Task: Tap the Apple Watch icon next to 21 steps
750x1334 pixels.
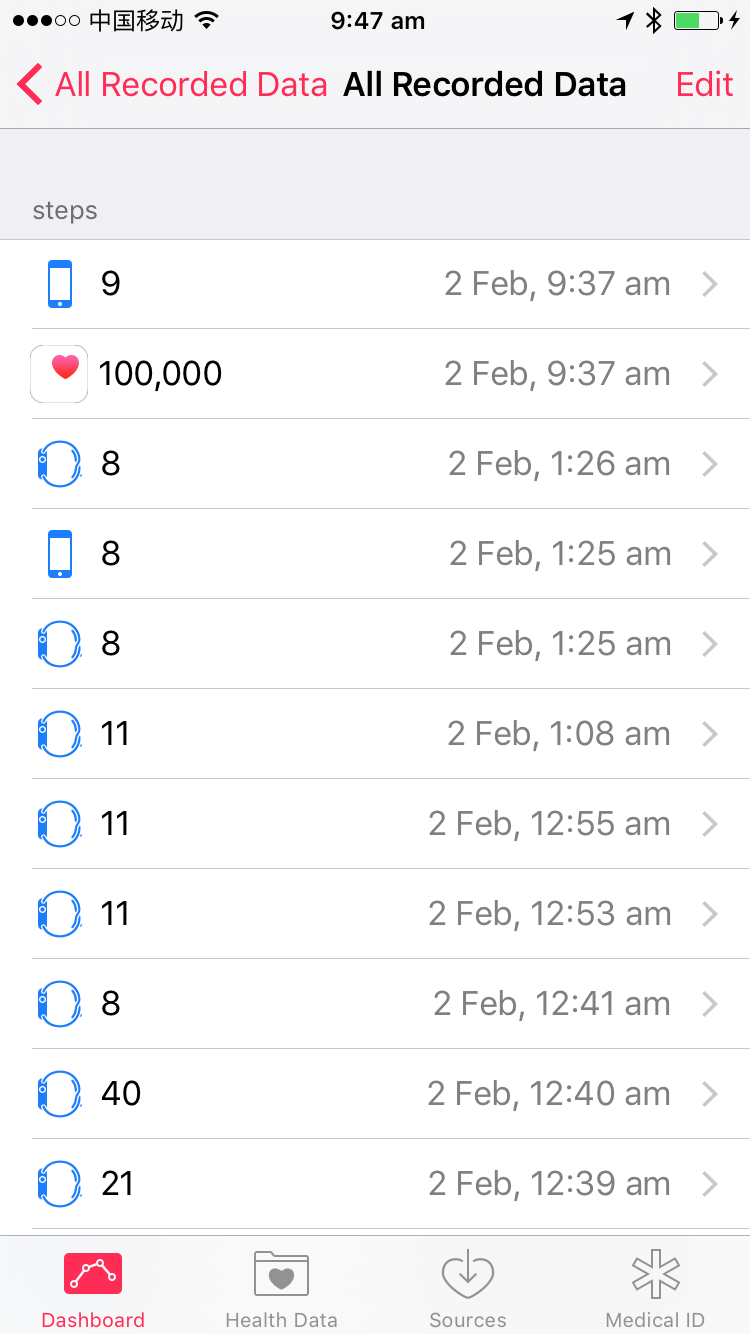Action: (x=59, y=1184)
